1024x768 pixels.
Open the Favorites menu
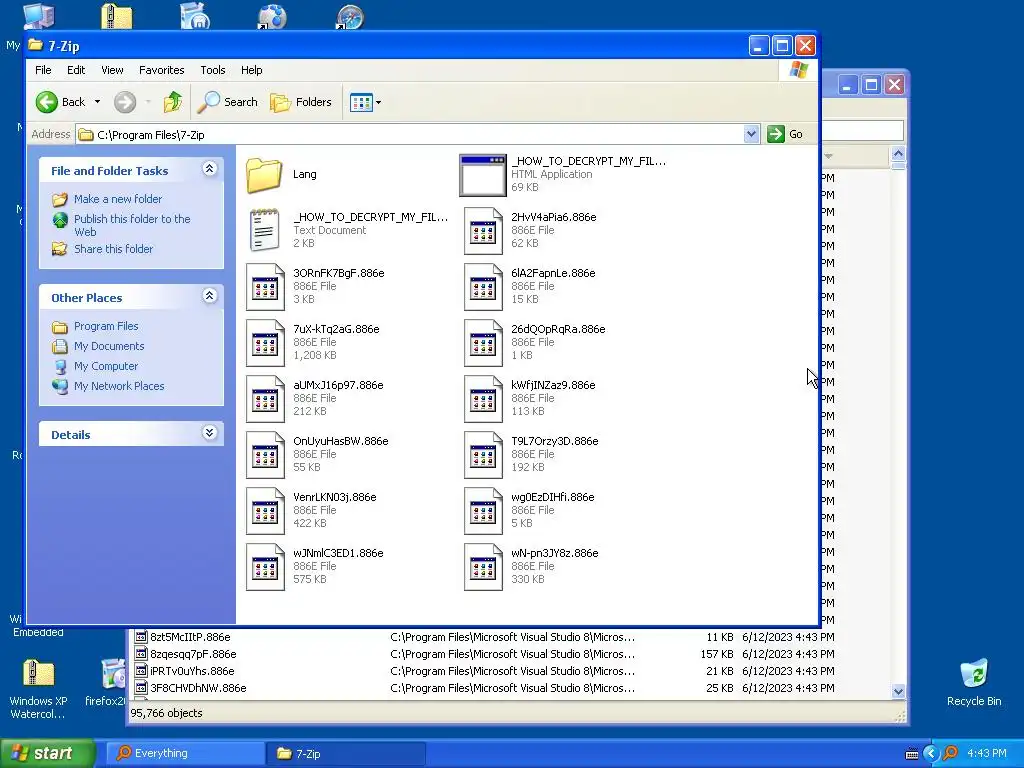tap(161, 70)
